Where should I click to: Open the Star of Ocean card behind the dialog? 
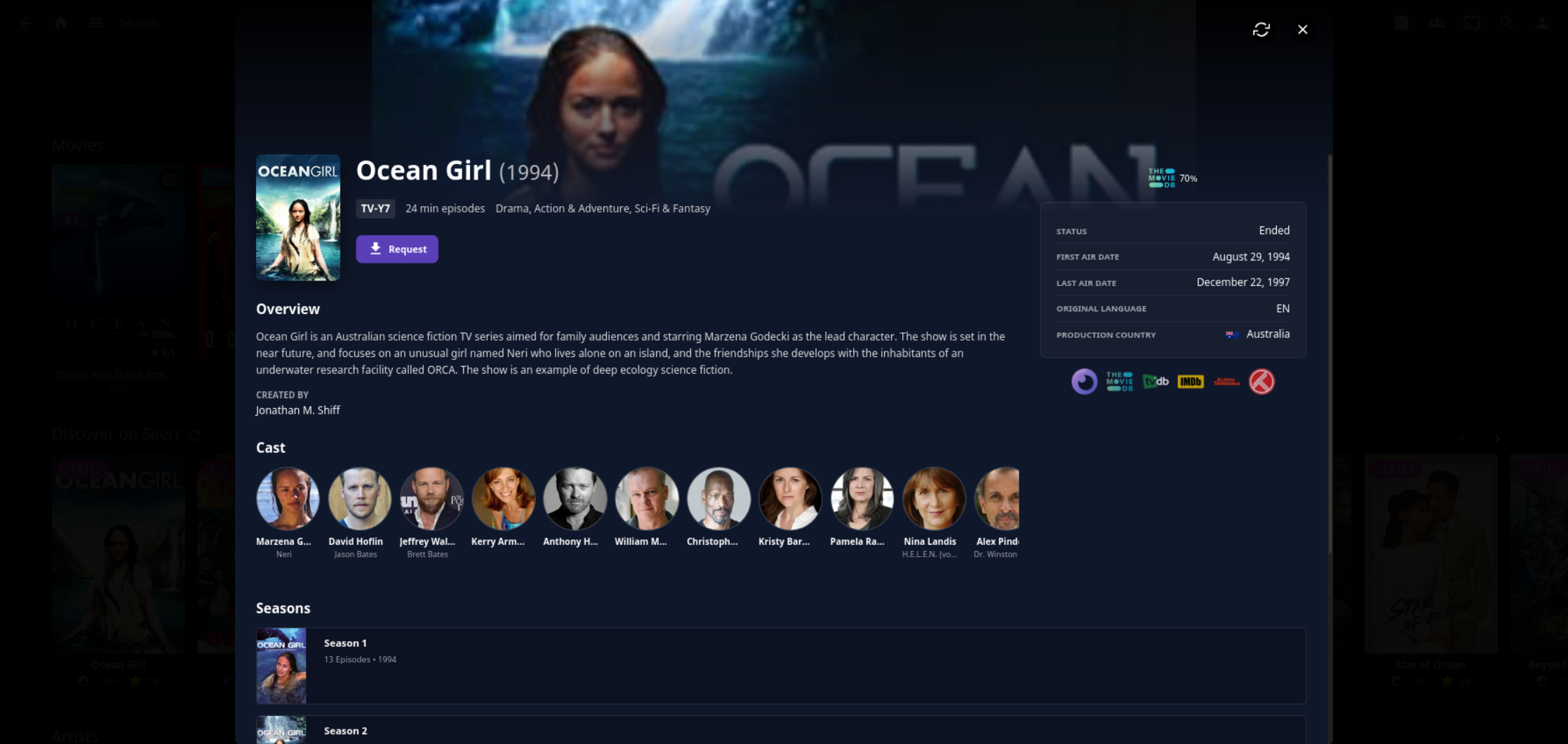point(1430,554)
